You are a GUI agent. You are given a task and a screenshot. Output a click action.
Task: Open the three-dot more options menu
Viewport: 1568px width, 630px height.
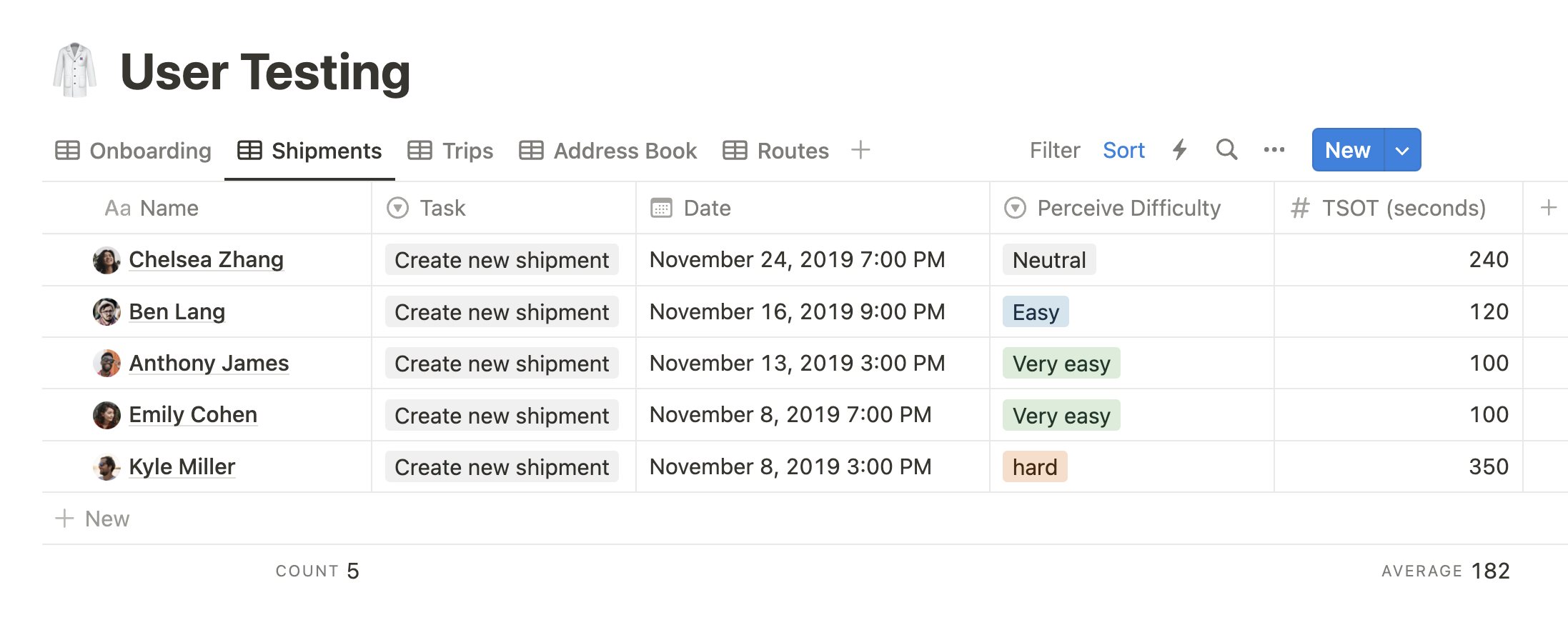tap(1274, 150)
